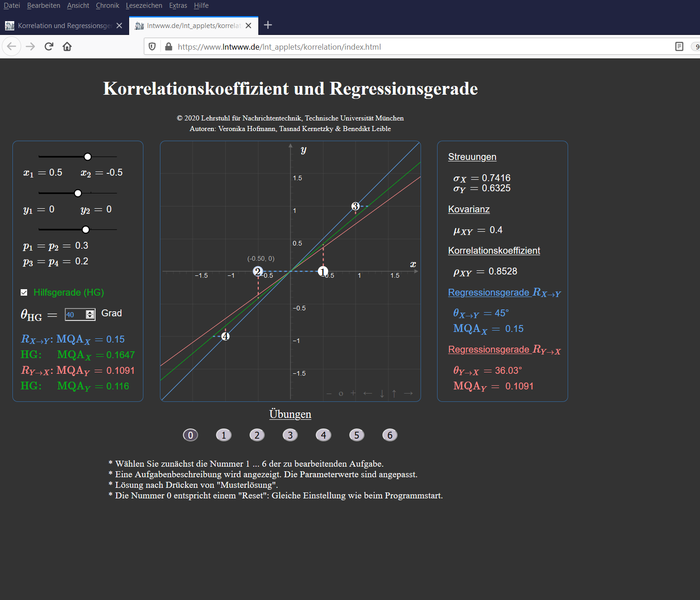Shift graph right with the right arrow
Screen dimensions: 700x600
[x=409, y=393]
